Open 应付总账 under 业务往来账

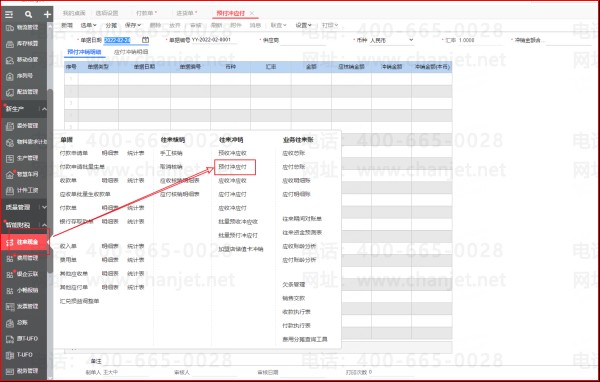293,167
